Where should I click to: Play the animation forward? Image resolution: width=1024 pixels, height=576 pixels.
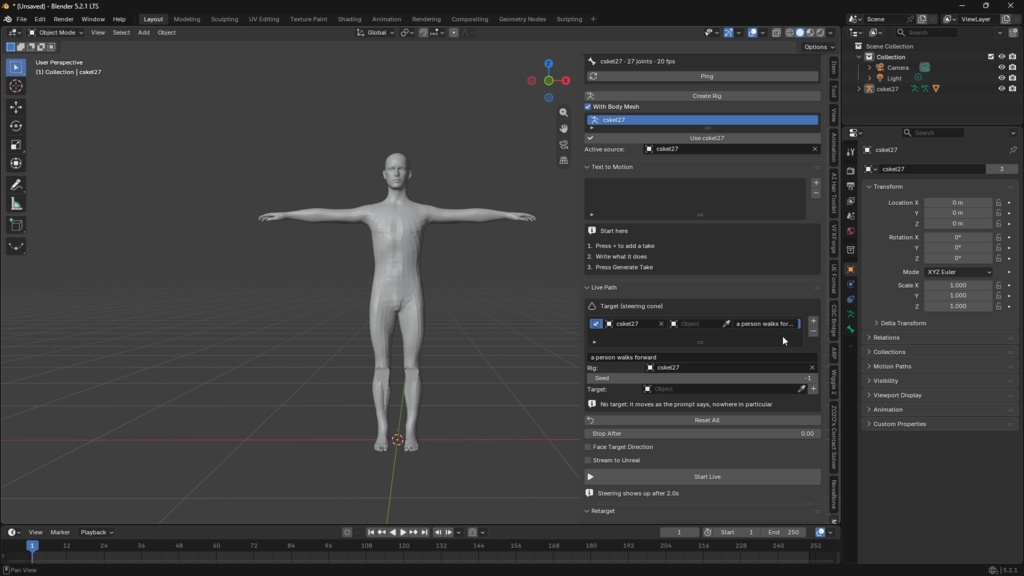click(x=403, y=532)
